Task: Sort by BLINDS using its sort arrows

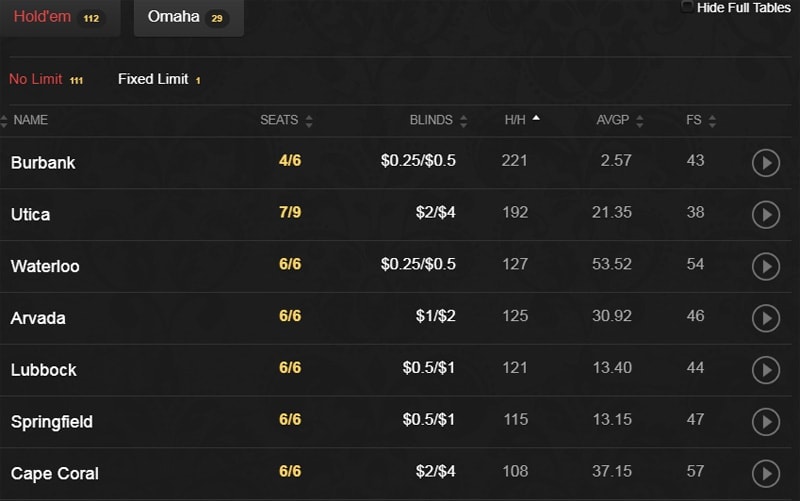Action: [x=463, y=121]
